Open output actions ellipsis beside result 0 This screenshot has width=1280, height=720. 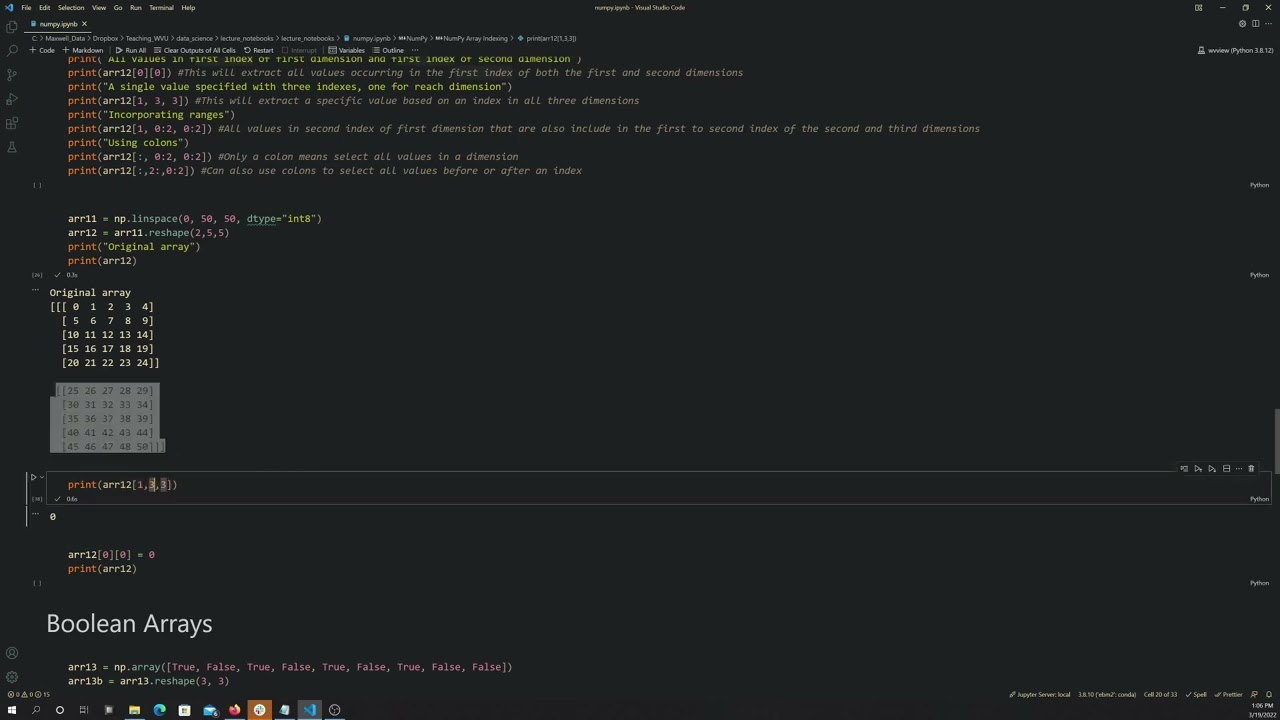[35, 512]
